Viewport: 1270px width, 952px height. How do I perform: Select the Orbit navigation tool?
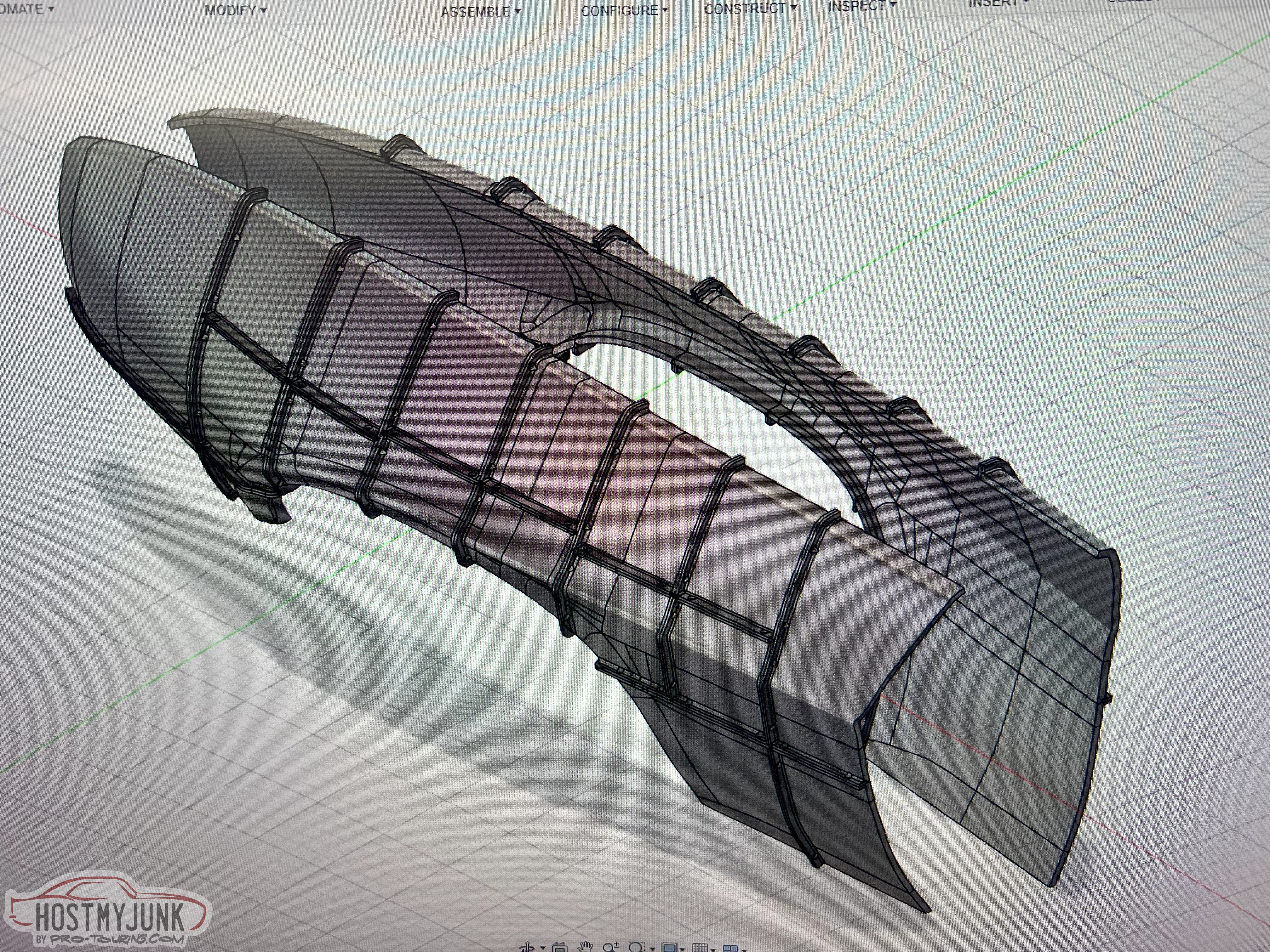coord(526,948)
